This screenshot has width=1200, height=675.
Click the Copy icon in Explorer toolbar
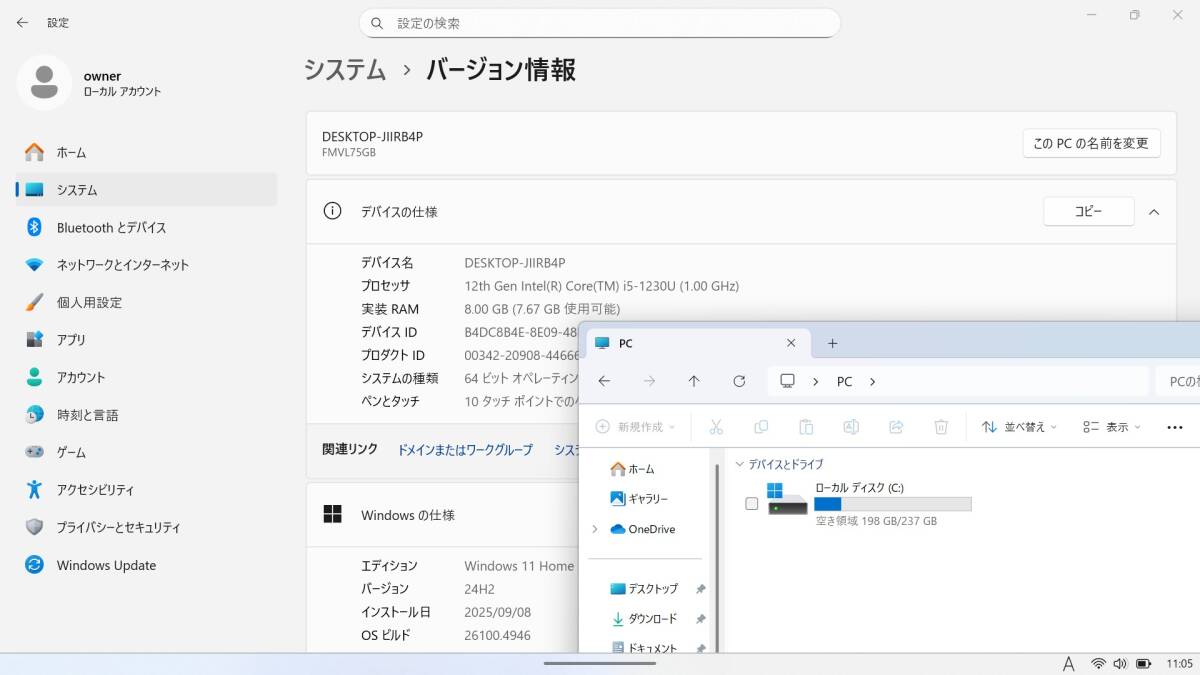point(761,426)
